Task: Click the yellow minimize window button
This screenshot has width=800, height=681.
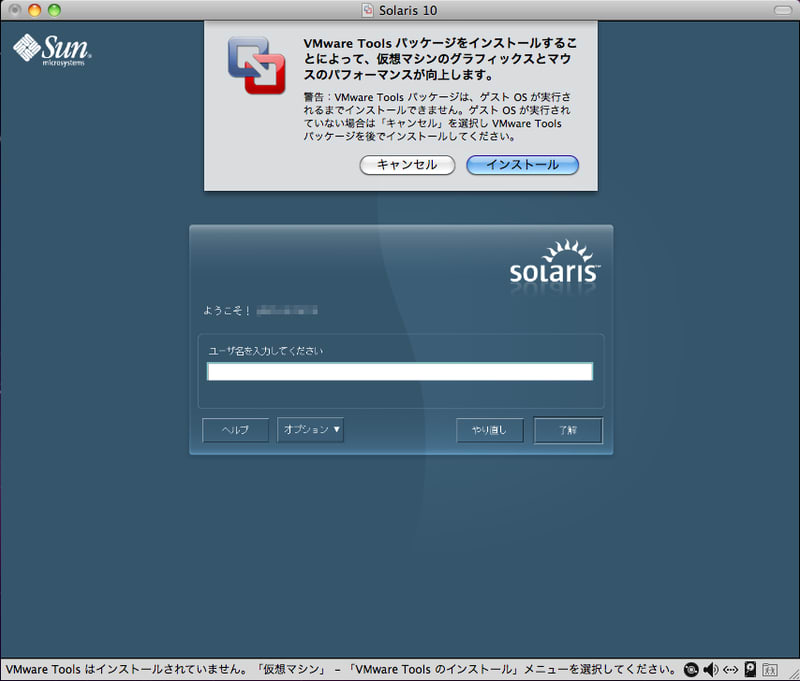Action: [34, 10]
